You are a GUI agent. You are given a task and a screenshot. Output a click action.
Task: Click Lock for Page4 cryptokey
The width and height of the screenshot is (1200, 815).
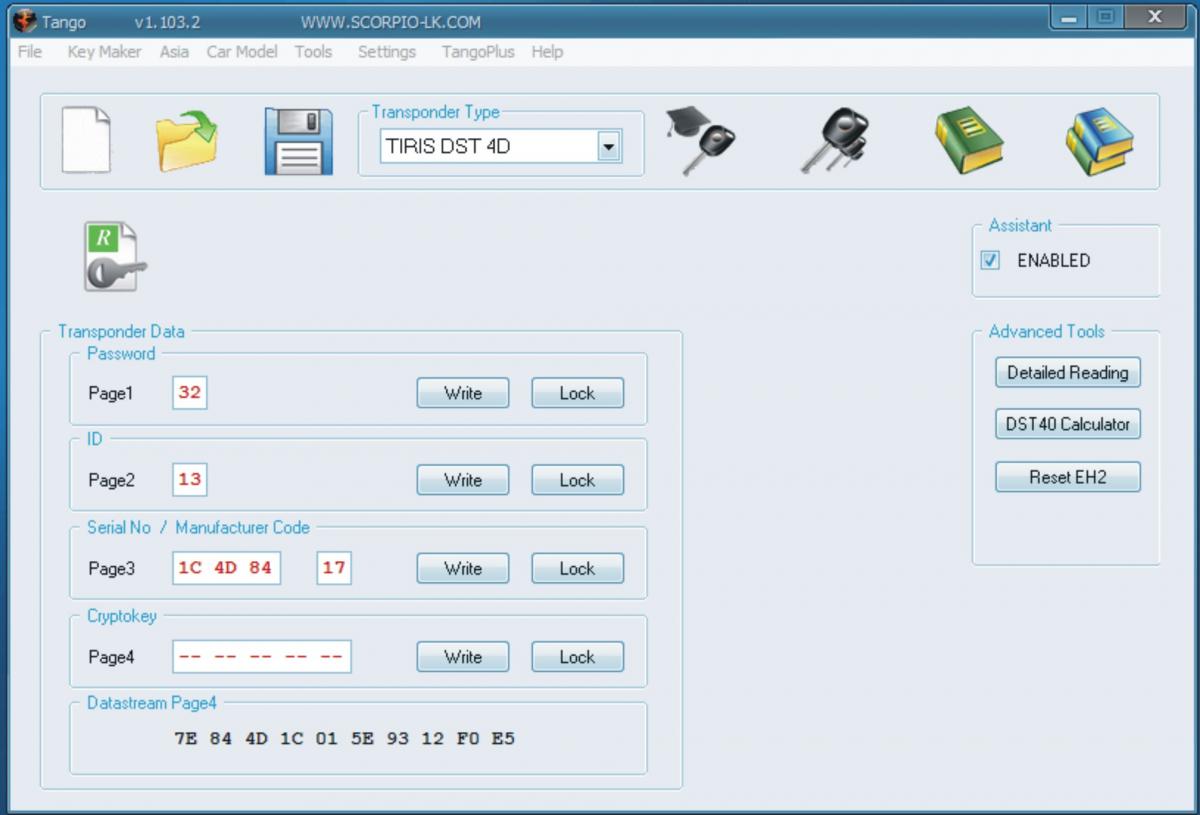click(x=577, y=657)
